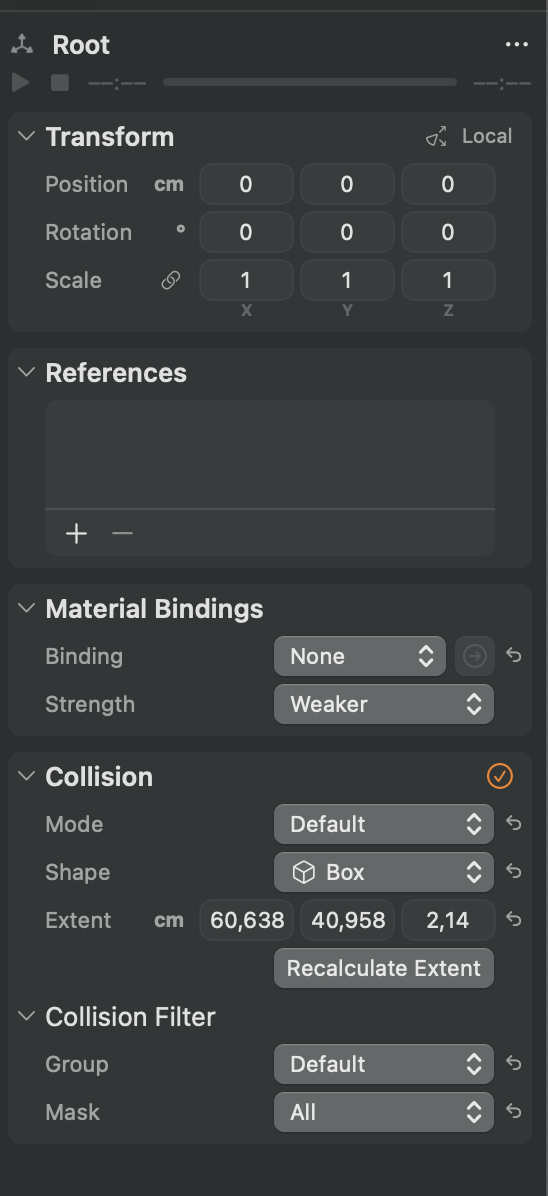The height and width of the screenshot is (1196, 548).
Task: Toggle the Local transform space icon
Action: (x=436, y=137)
